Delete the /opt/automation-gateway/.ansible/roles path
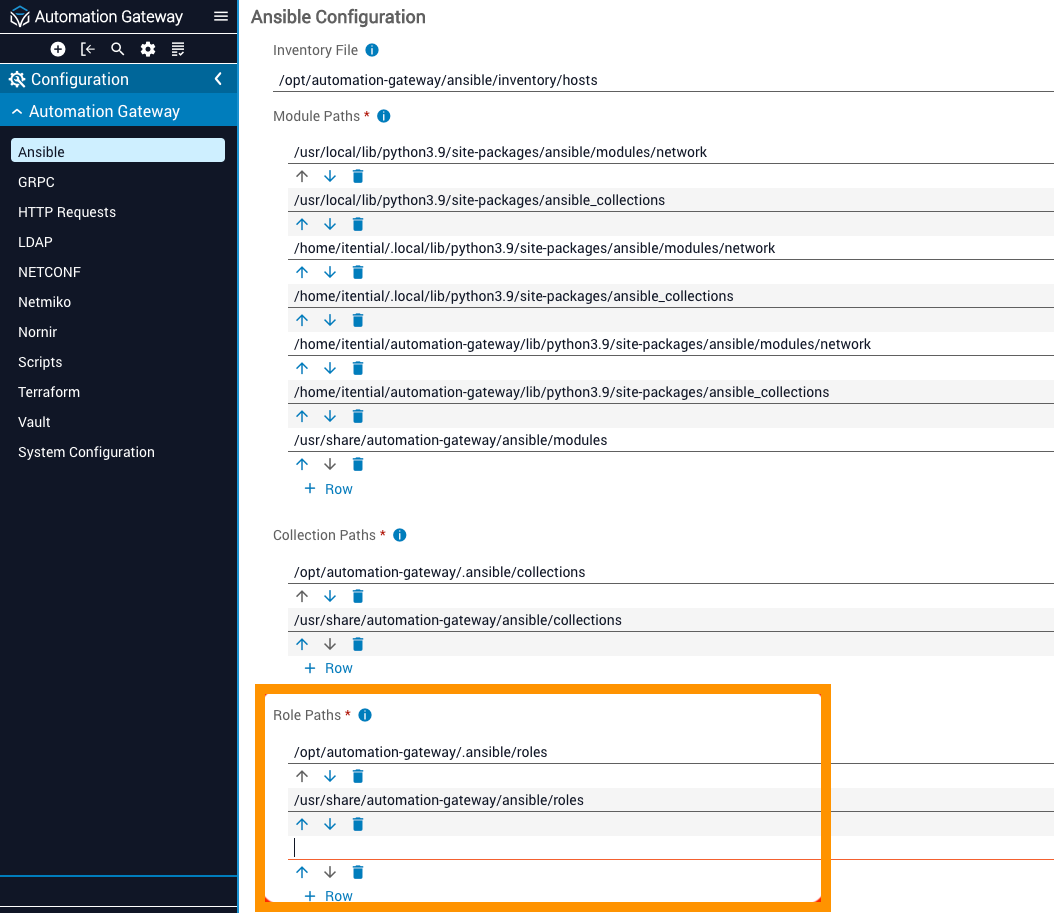Image resolution: width=1054 pixels, height=913 pixels. [358, 776]
